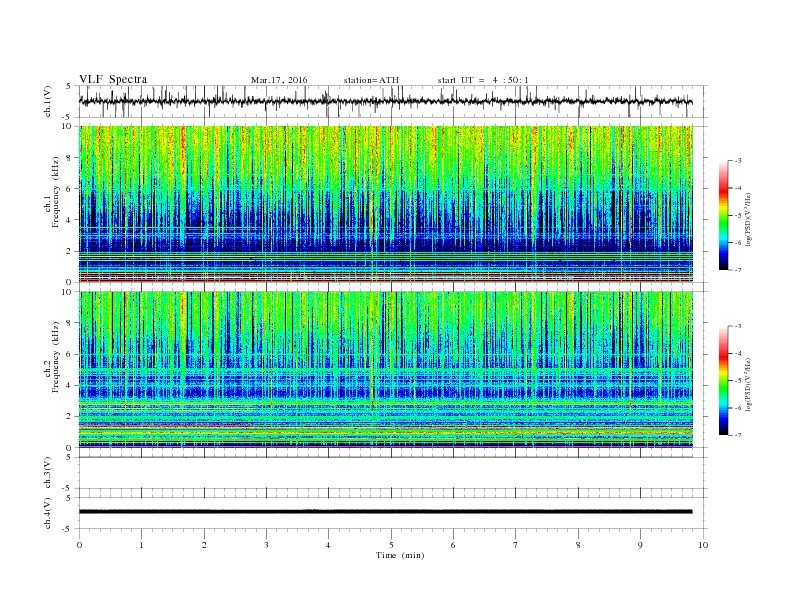This screenshot has width=792, height=612.
Task: Click the empty ch.3(V) plot panel
Action: tap(393, 473)
